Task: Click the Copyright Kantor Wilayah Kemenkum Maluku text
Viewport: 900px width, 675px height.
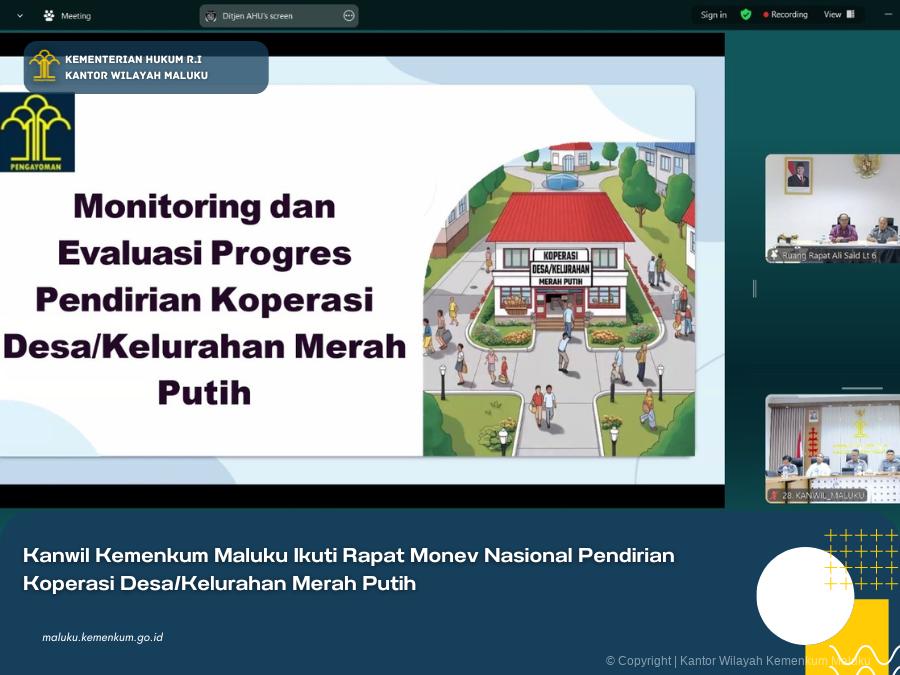Action: point(738,661)
